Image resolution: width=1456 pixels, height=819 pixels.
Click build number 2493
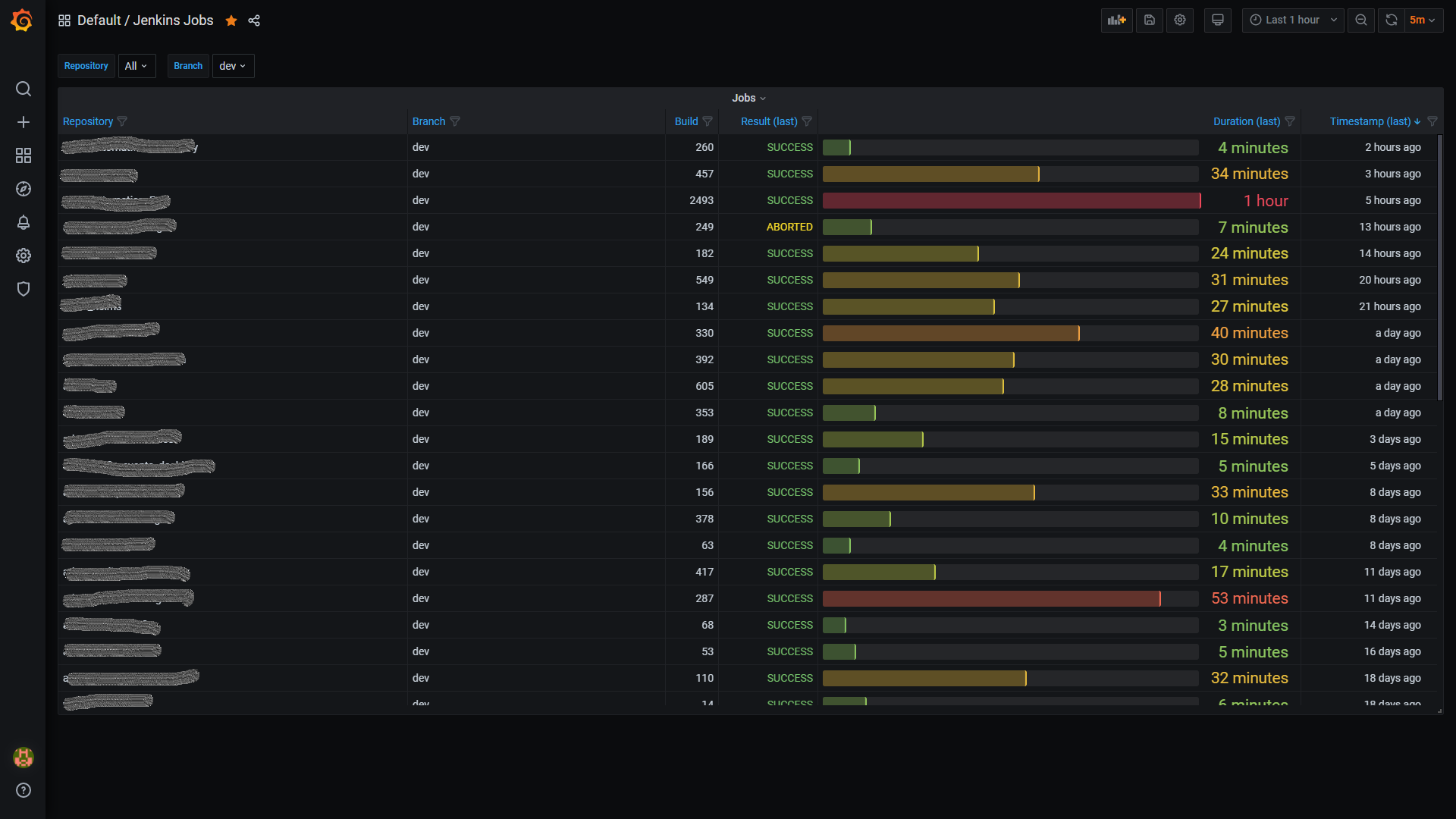coord(701,200)
